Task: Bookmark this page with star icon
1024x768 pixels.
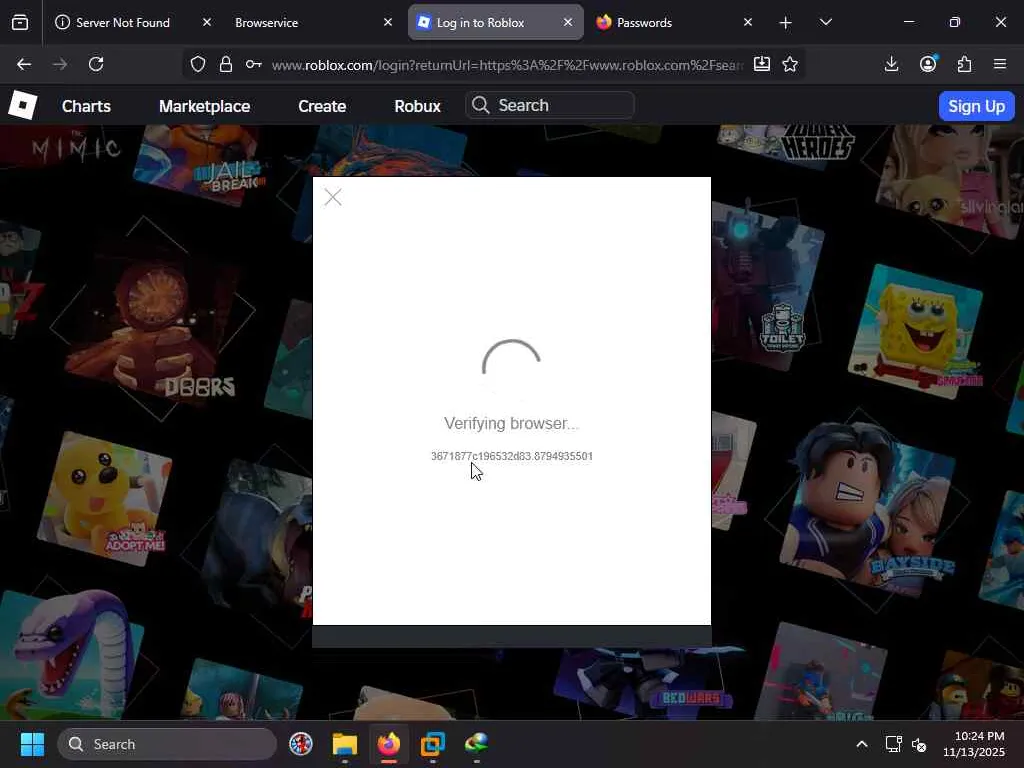Action: point(790,64)
